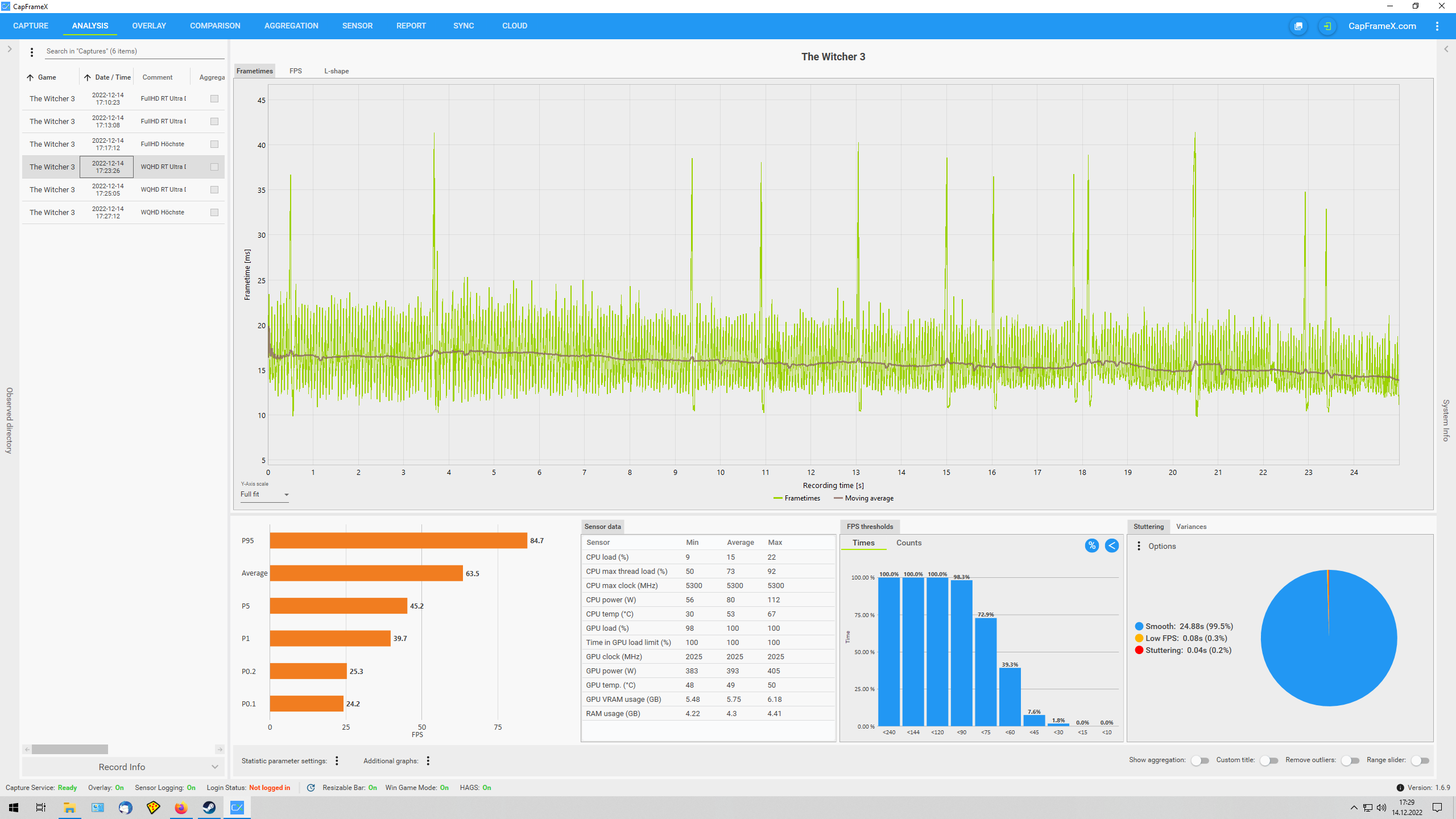Click the SYNC navigation icon in toolbar
Screen dimensions: 1456x819
464,26
